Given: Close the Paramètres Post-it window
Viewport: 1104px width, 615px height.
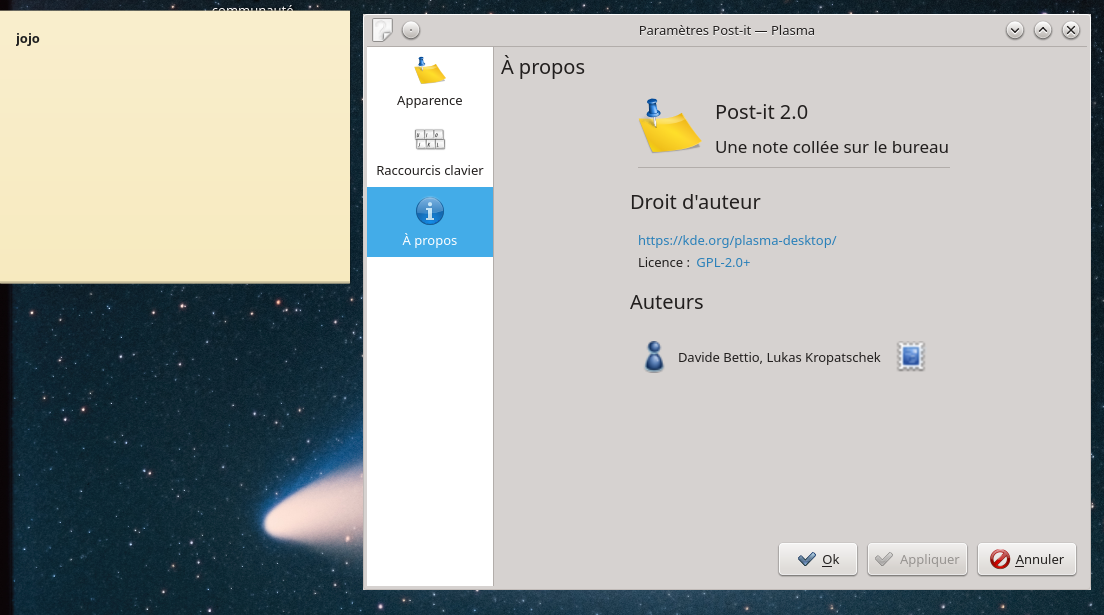Looking at the screenshot, I should click(x=1071, y=30).
